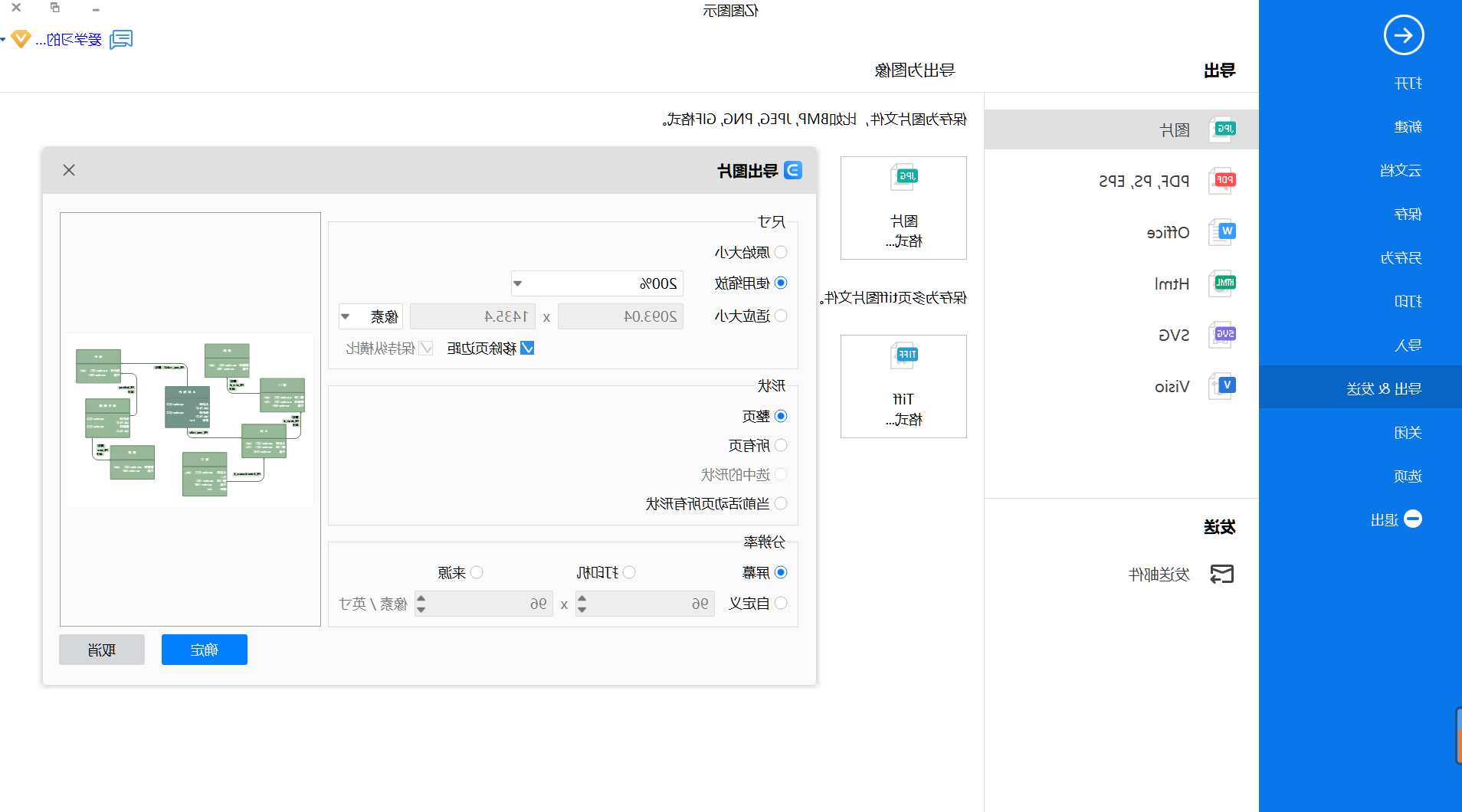Select the 使用缩放 radio button
1462x812 pixels.
(x=781, y=283)
